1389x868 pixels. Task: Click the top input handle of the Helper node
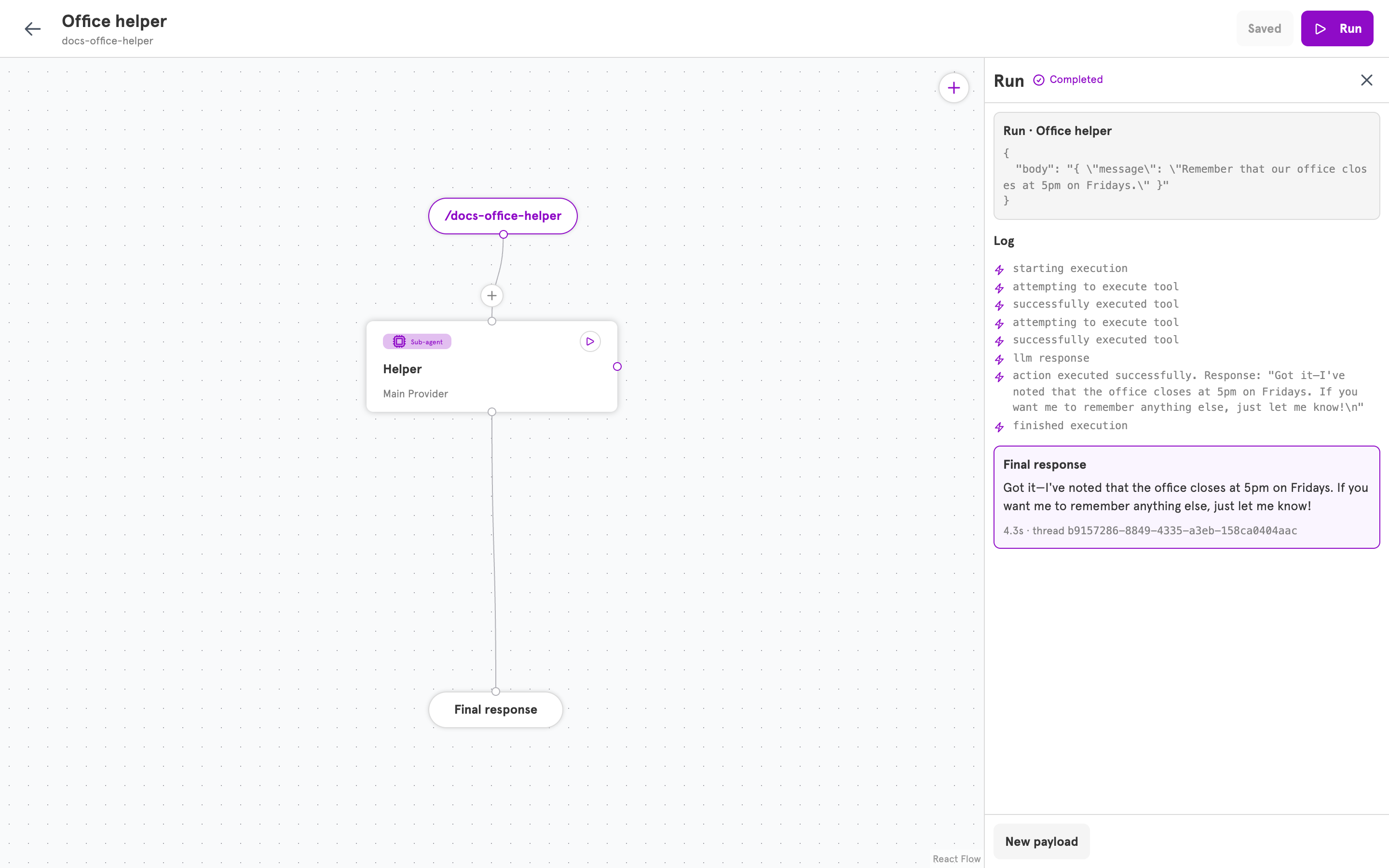pyautogui.click(x=491, y=321)
